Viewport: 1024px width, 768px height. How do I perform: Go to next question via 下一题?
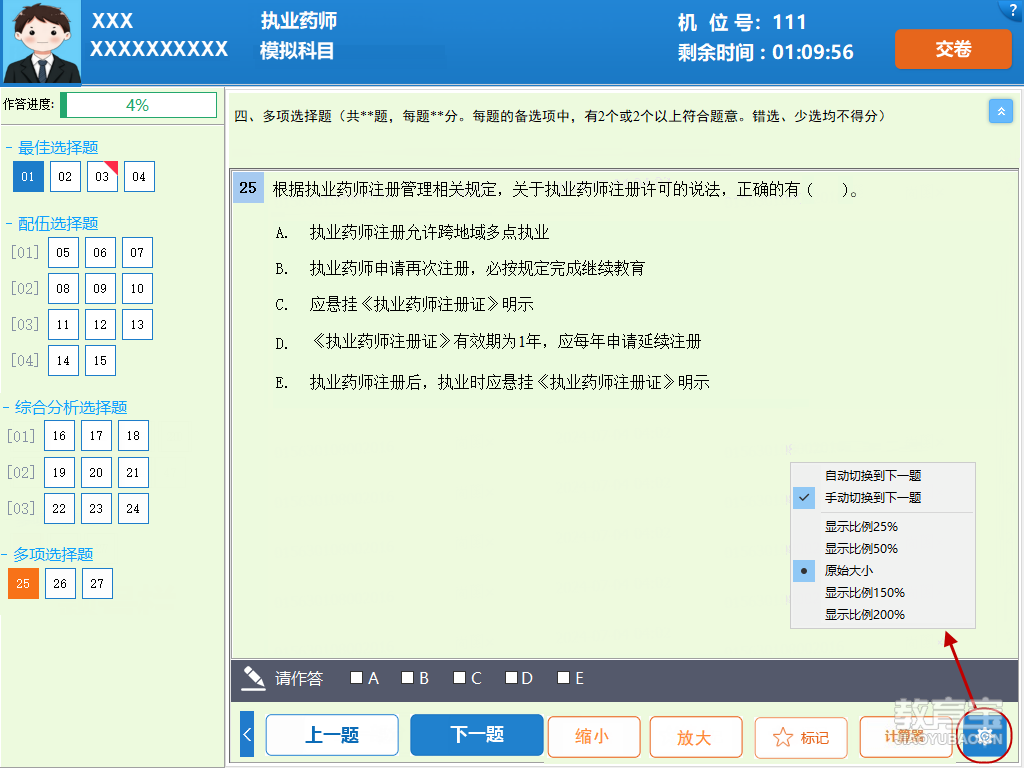coord(477,734)
